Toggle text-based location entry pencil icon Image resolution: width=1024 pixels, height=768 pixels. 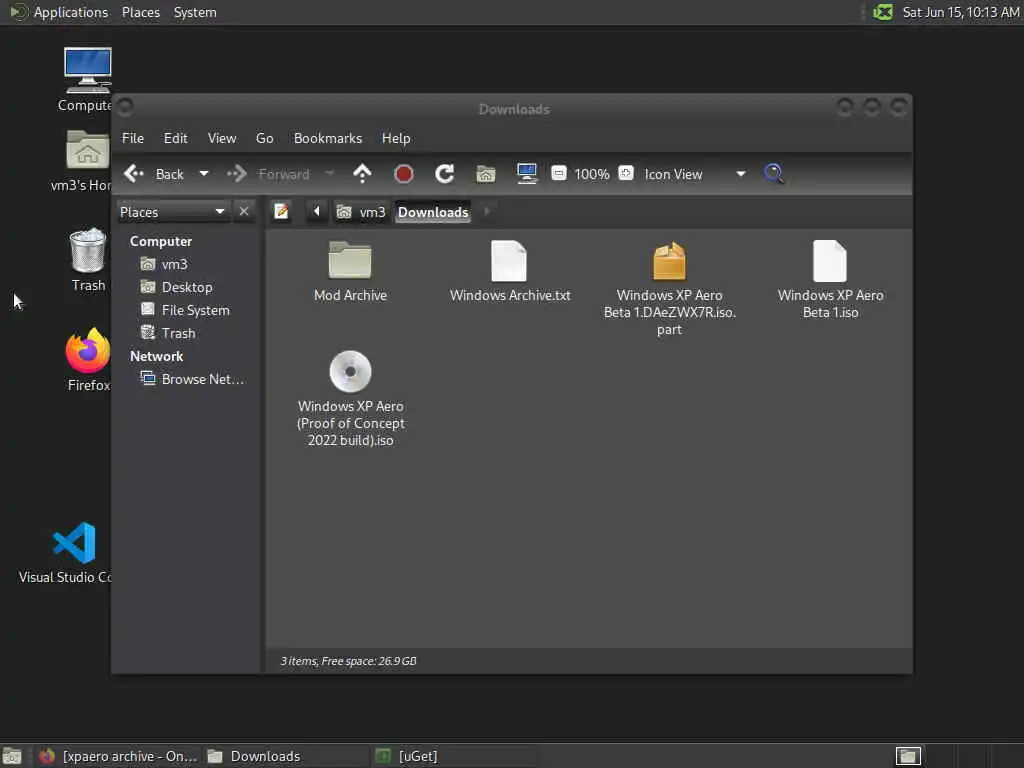click(x=281, y=212)
